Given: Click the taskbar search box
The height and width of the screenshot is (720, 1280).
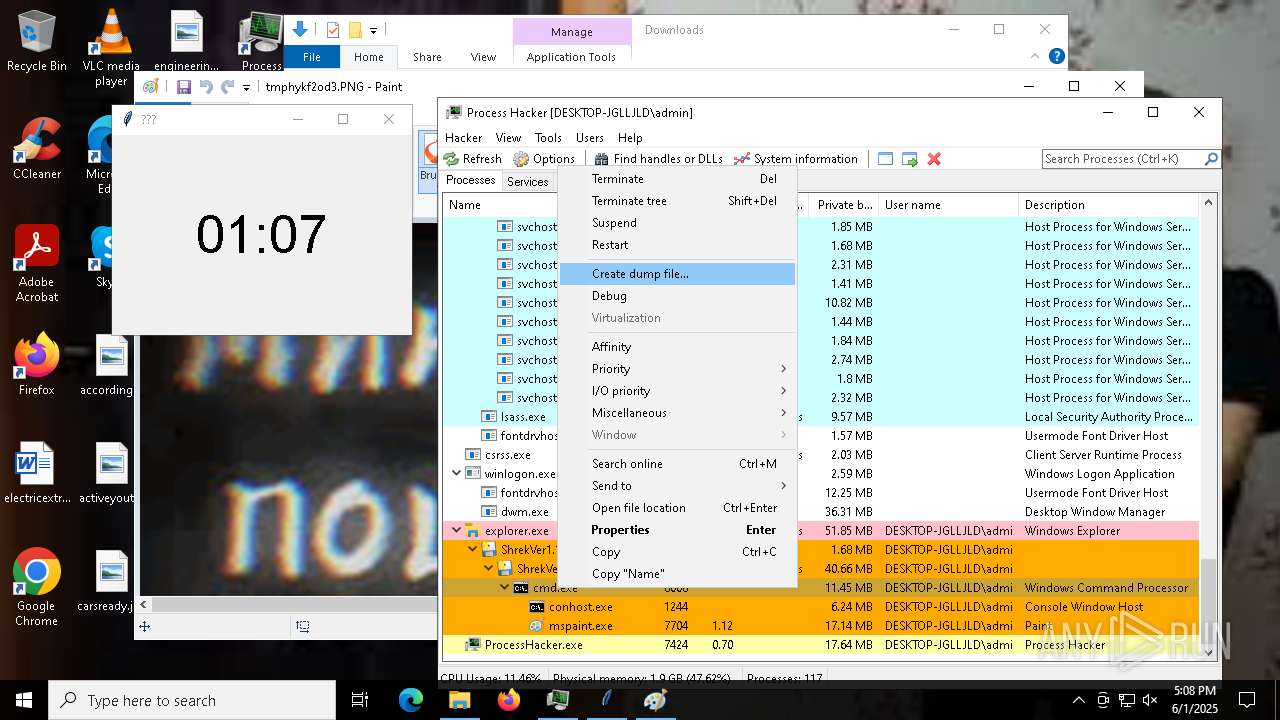Looking at the screenshot, I should (x=192, y=700).
